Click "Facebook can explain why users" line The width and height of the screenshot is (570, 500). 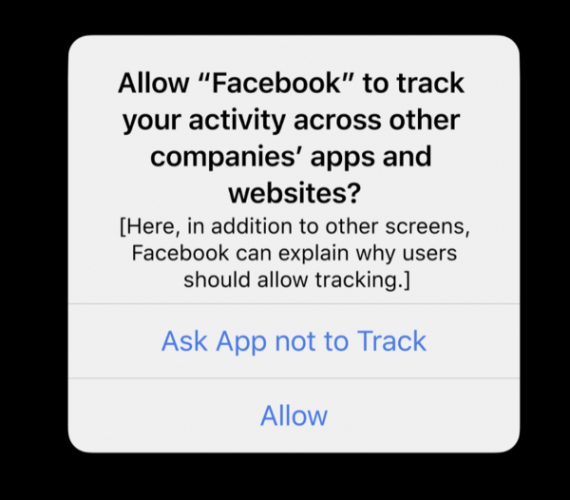coord(294,253)
